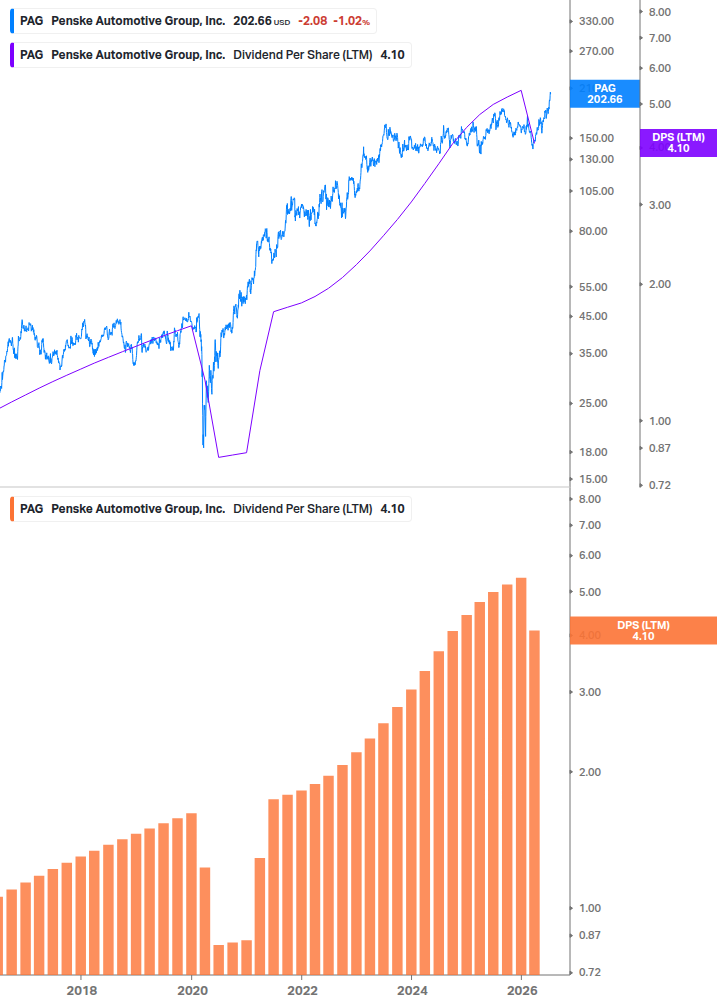Click the 15.00 price axis label
717x1005 pixels.
[593, 479]
